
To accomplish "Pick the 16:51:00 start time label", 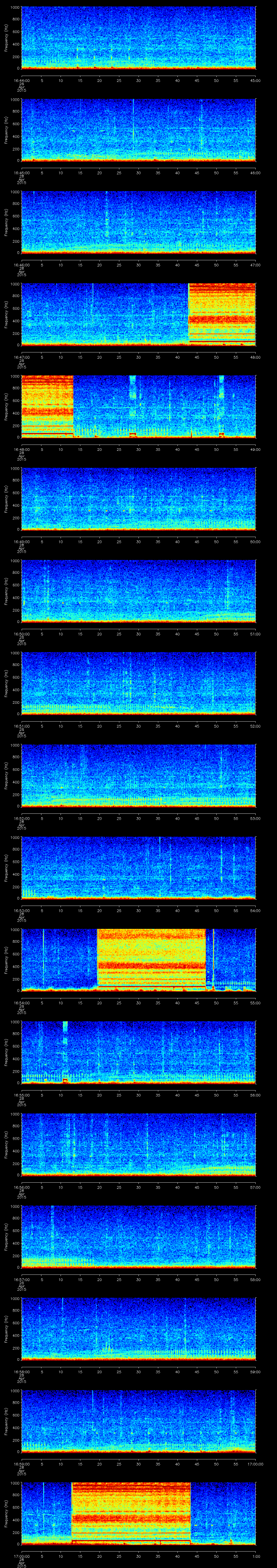I will (x=22, y=726).
